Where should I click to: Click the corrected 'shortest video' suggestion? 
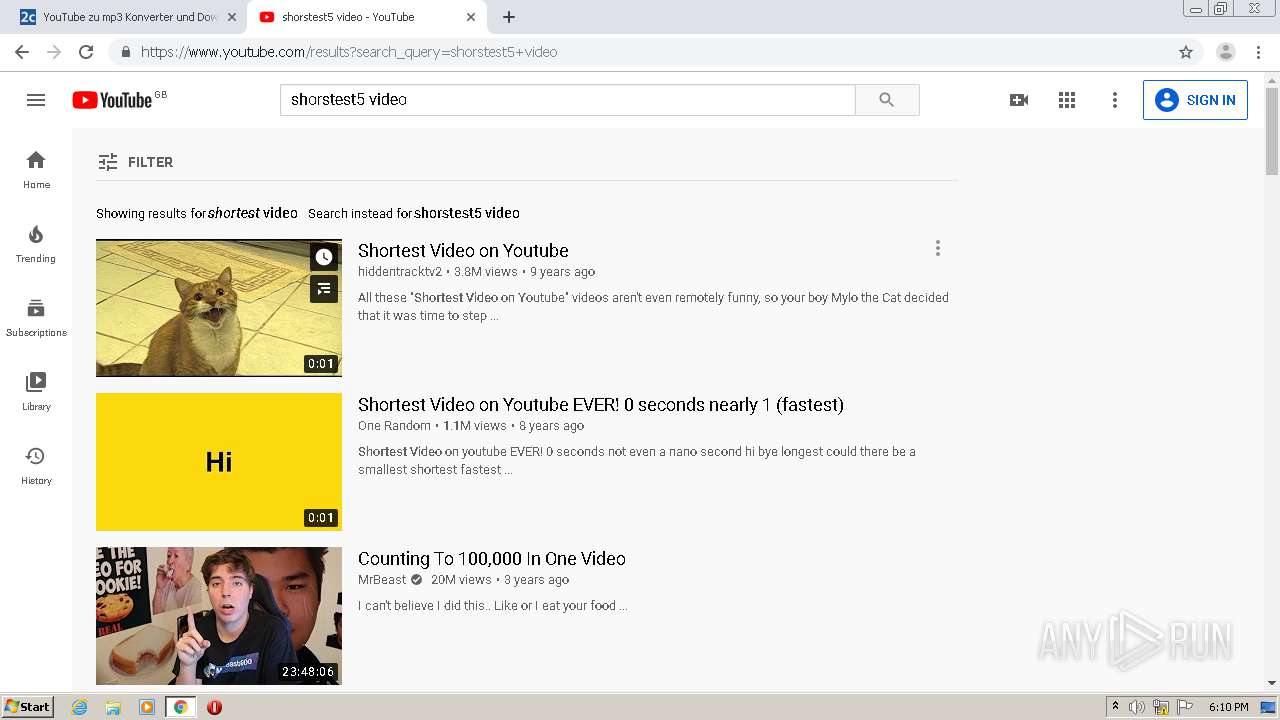(252, 213)
